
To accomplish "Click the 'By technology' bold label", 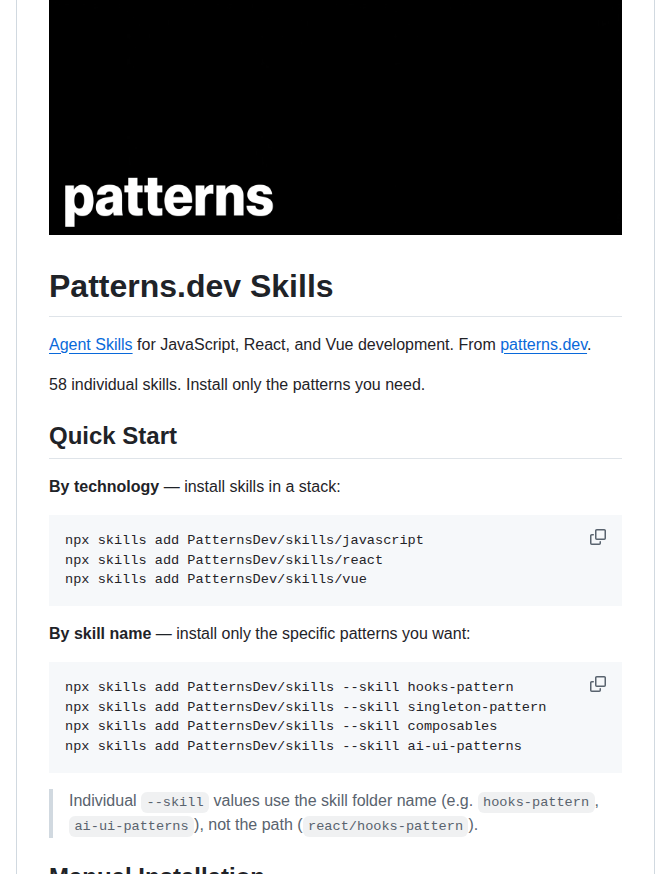I will pyautogui.click(x=104, y=487).
